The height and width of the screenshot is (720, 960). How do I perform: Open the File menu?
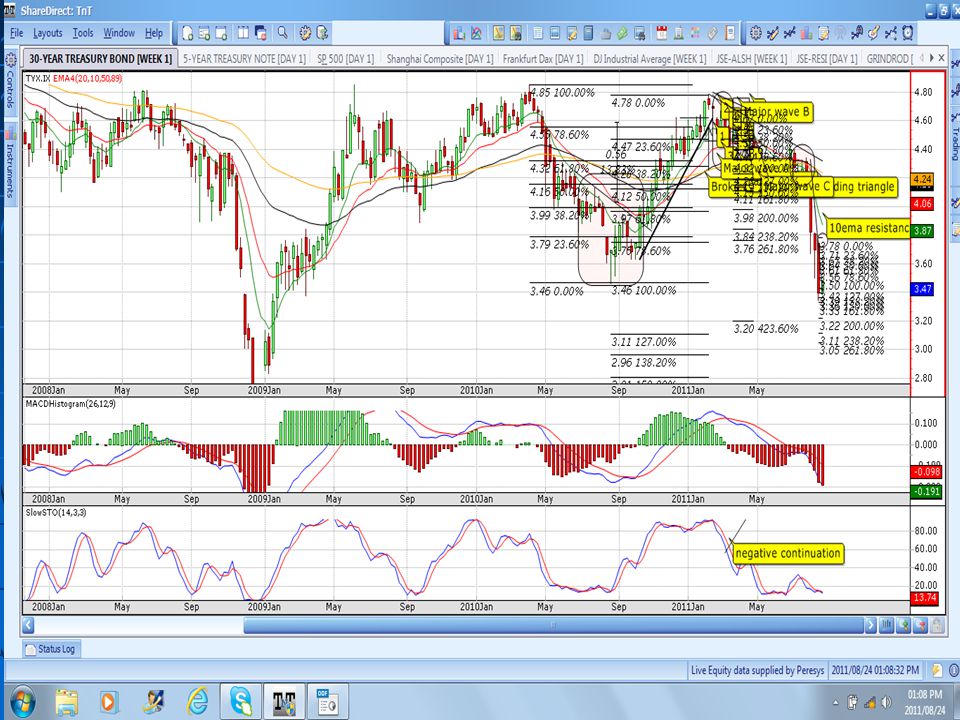pyautogui.click(x=17, y=33)
